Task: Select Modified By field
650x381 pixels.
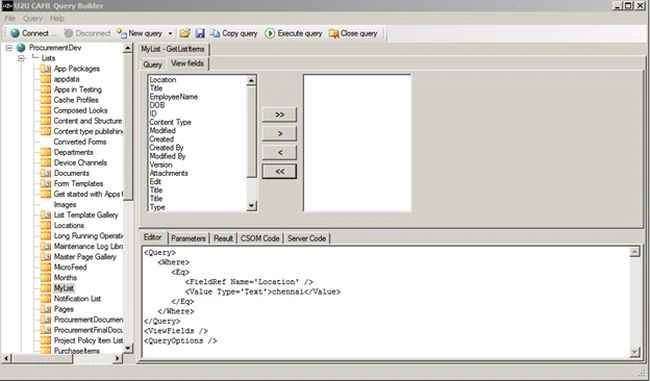Action: [x=167, y=156]
